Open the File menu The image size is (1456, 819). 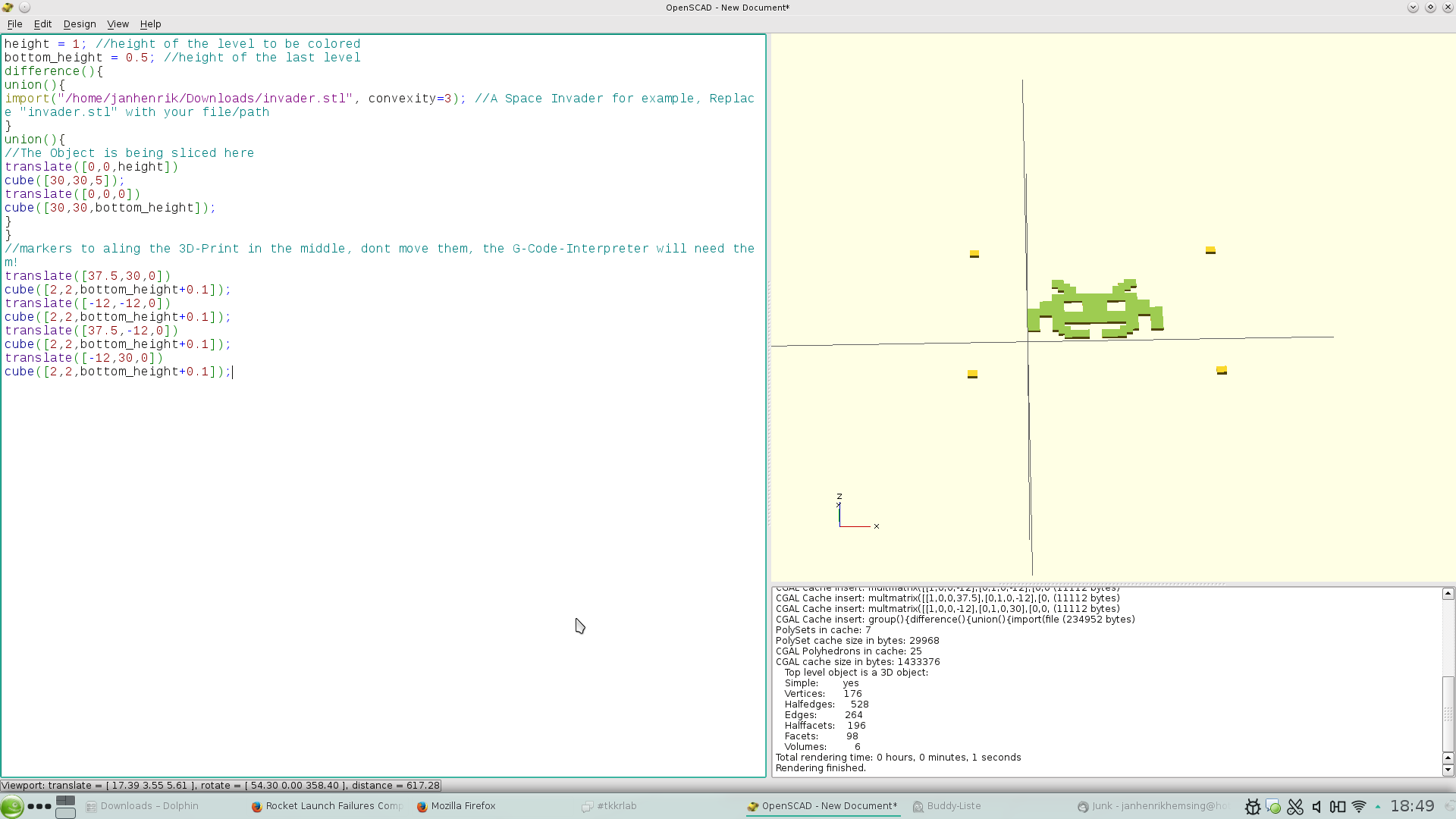click(x=14, y=24)
